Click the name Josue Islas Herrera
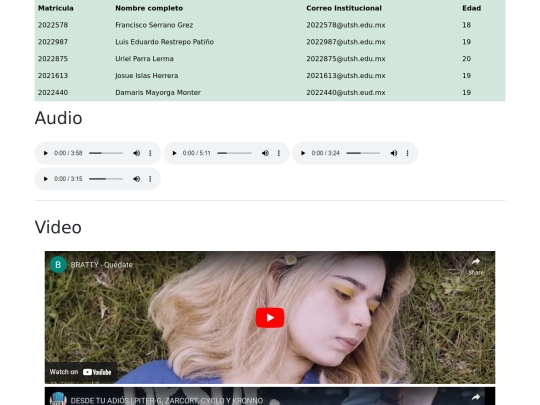Screen dimensions: 540x405 click(147, 76)
